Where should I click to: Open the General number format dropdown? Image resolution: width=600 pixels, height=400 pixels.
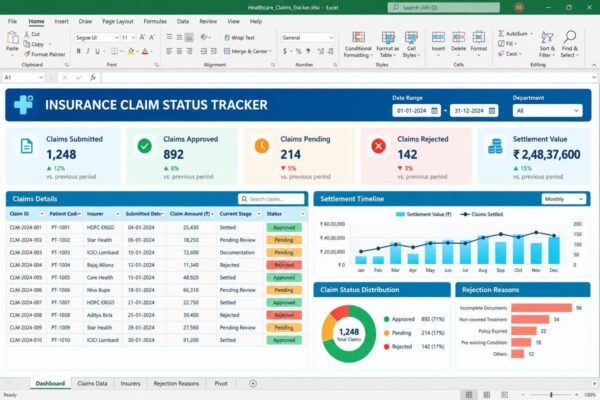pos(331,38)
